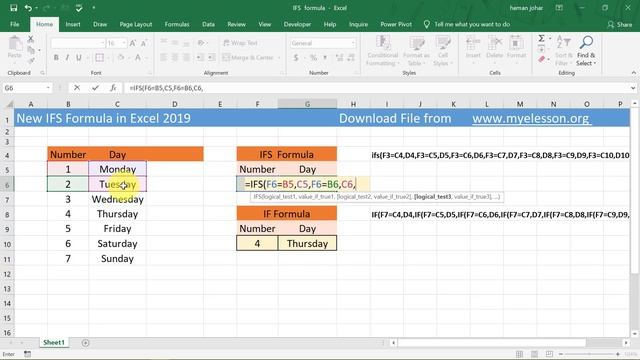Viewport: 640px width, 360px height.
Task: Select cell with Wednesday
Action: [118, 199]
